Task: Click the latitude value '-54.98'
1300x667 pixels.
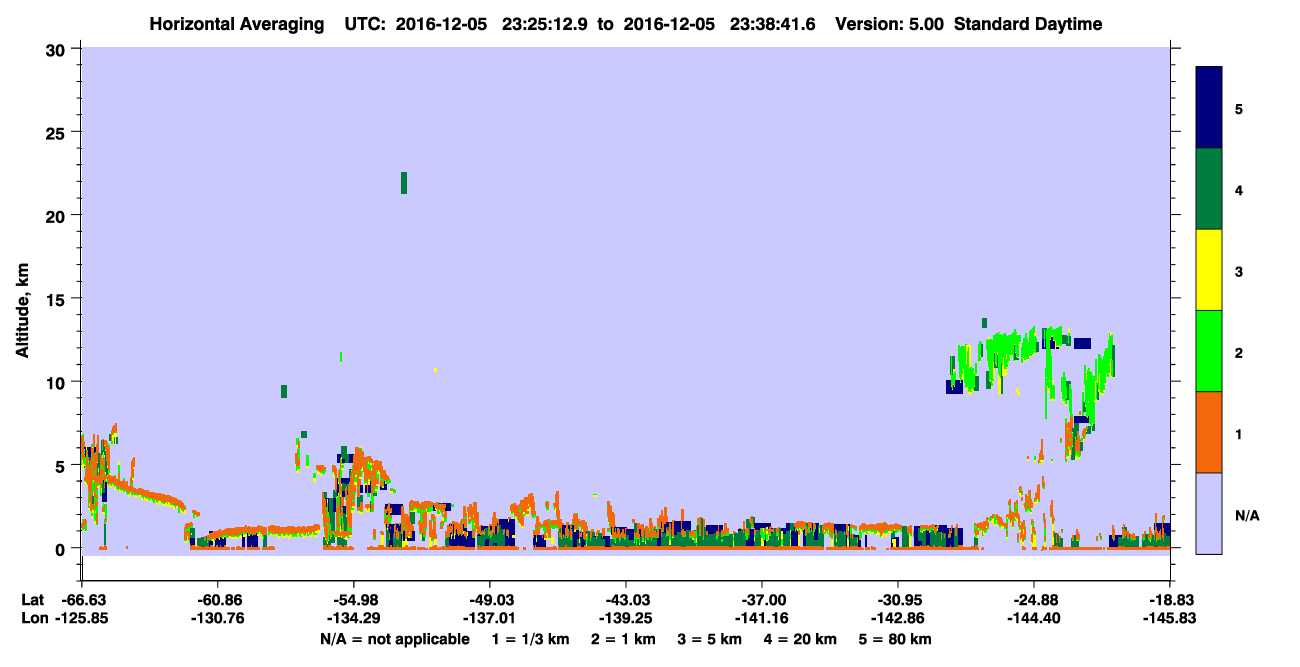Action: tap(353, 600)
